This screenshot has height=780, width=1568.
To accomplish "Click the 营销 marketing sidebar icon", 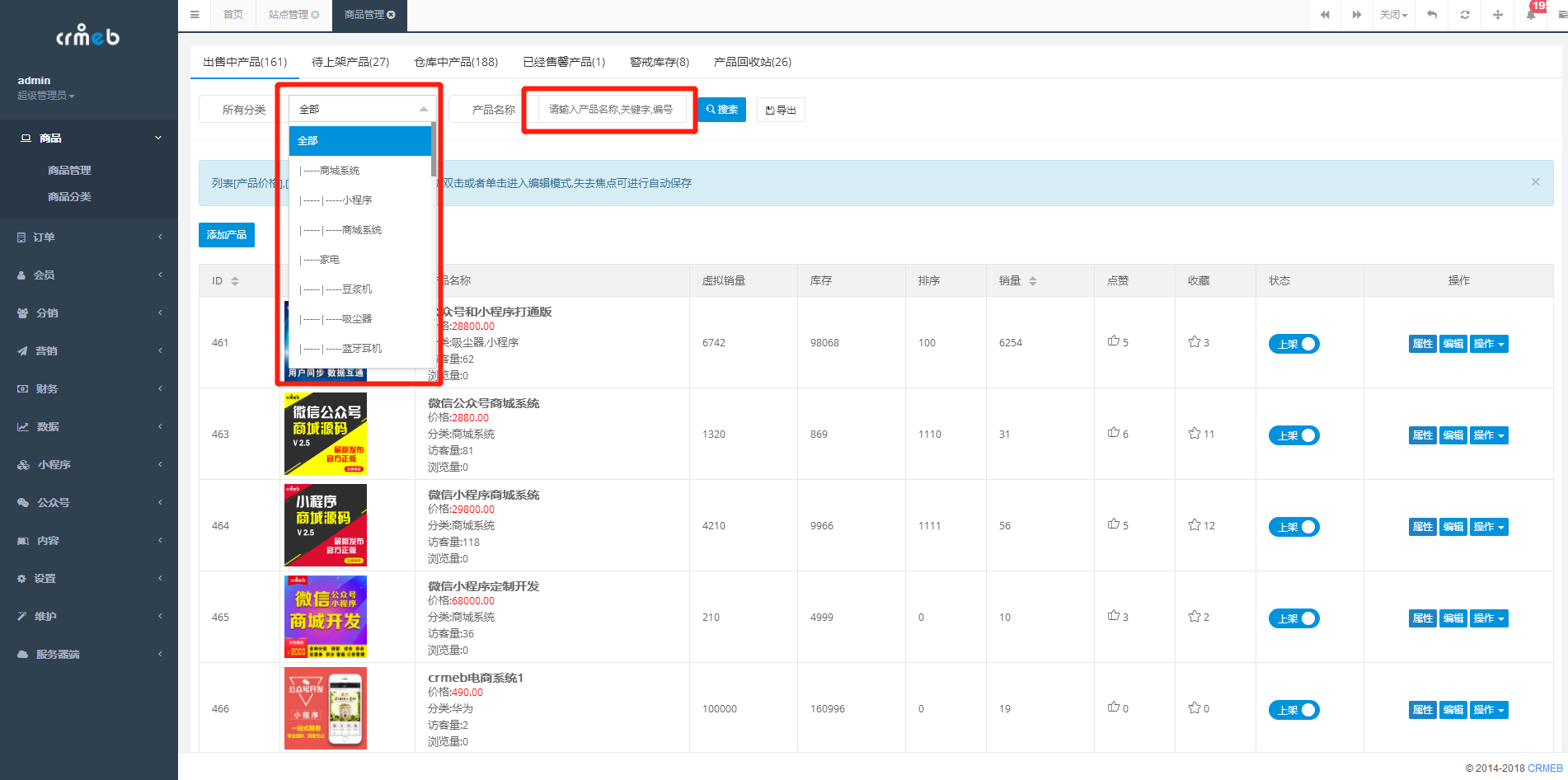I will pos(22,351).
